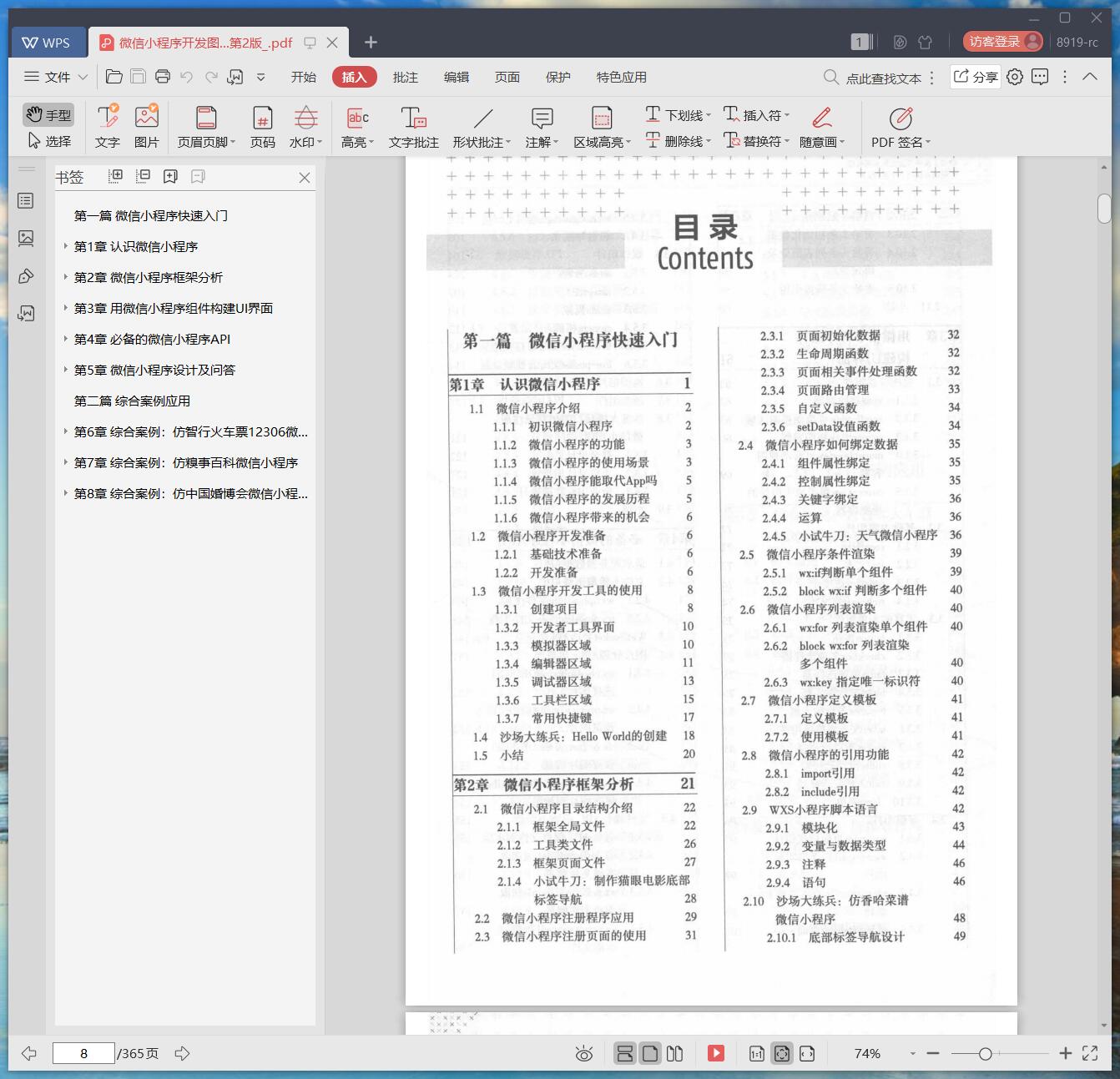
Task: Collapse the ribbon with the chevron
Action: [x=1090, y=77]
